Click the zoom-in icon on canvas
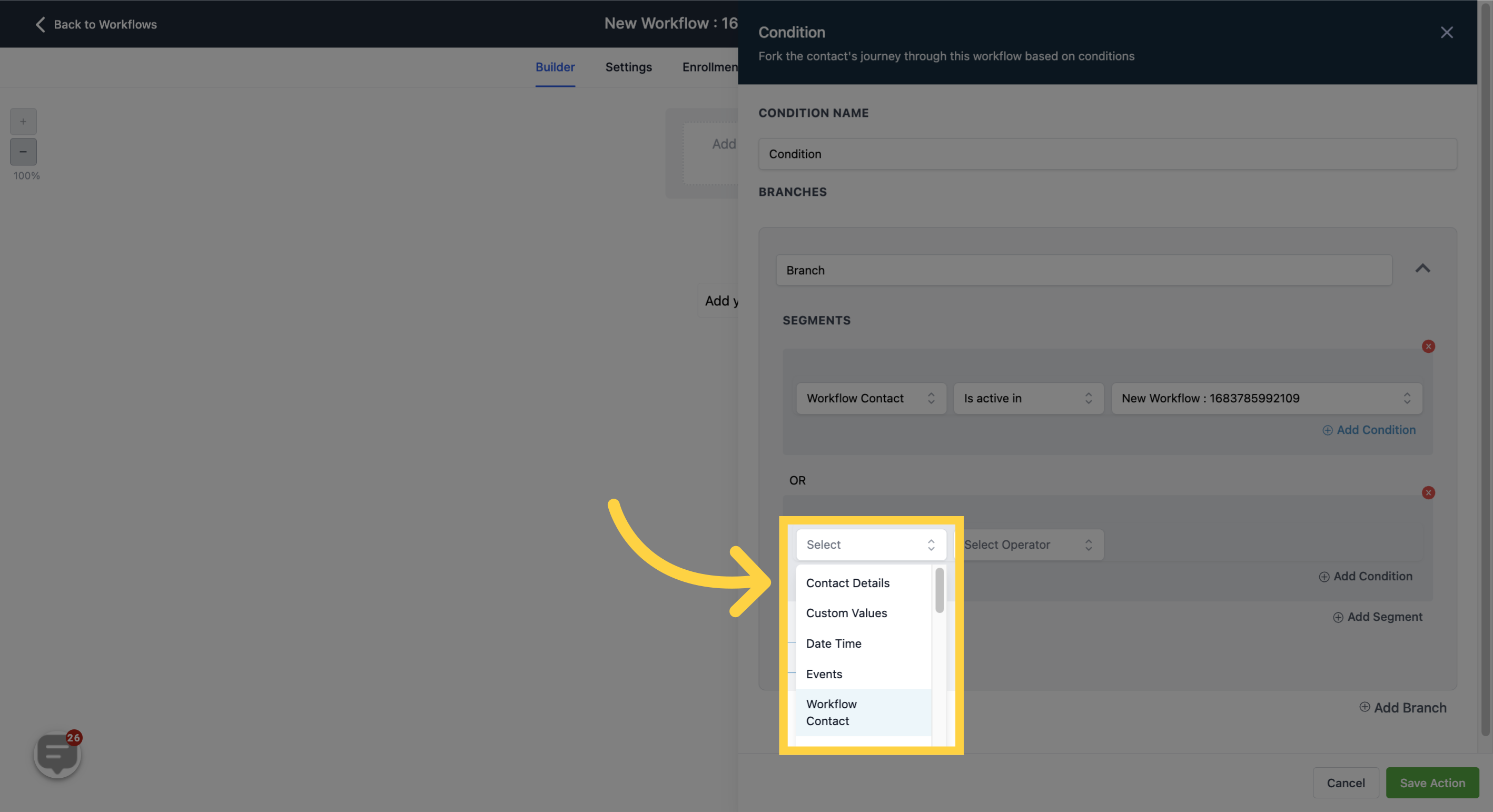The height and width of the screenshot is (812, 1493). click(x=23, y=121)
